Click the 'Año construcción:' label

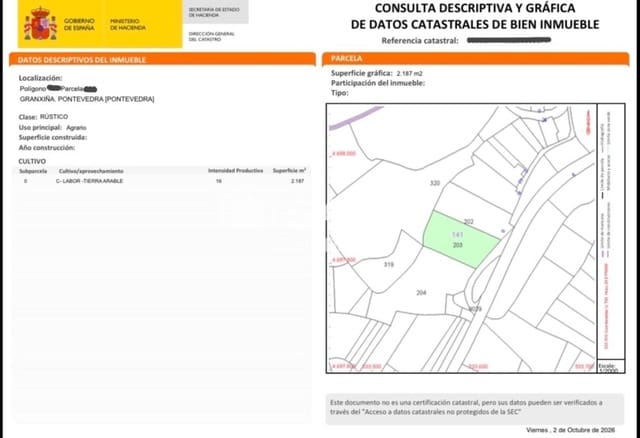[47, 148]
